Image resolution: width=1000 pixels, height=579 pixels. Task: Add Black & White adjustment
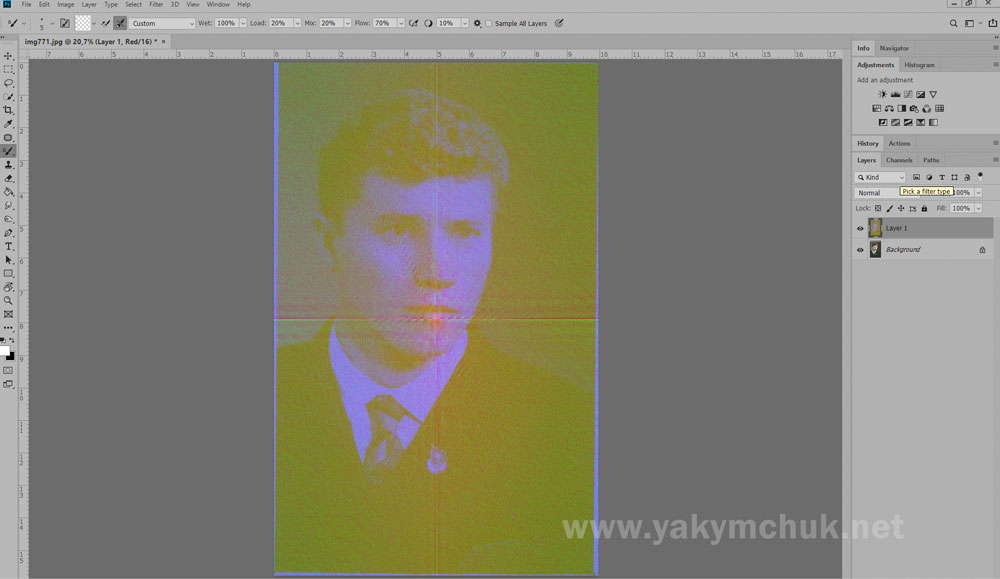[x=902, y=108]
